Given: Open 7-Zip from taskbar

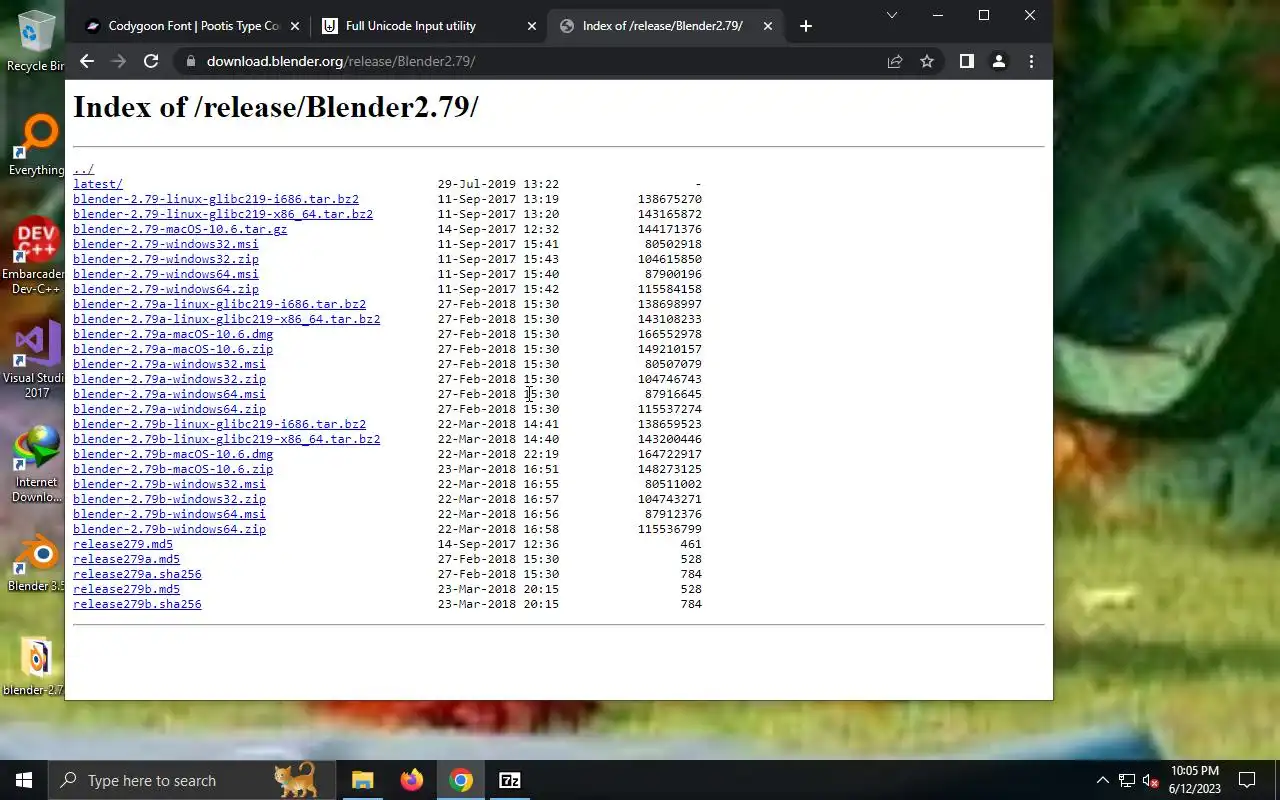Looking at the screenshot, I should [x=509, y=780].
